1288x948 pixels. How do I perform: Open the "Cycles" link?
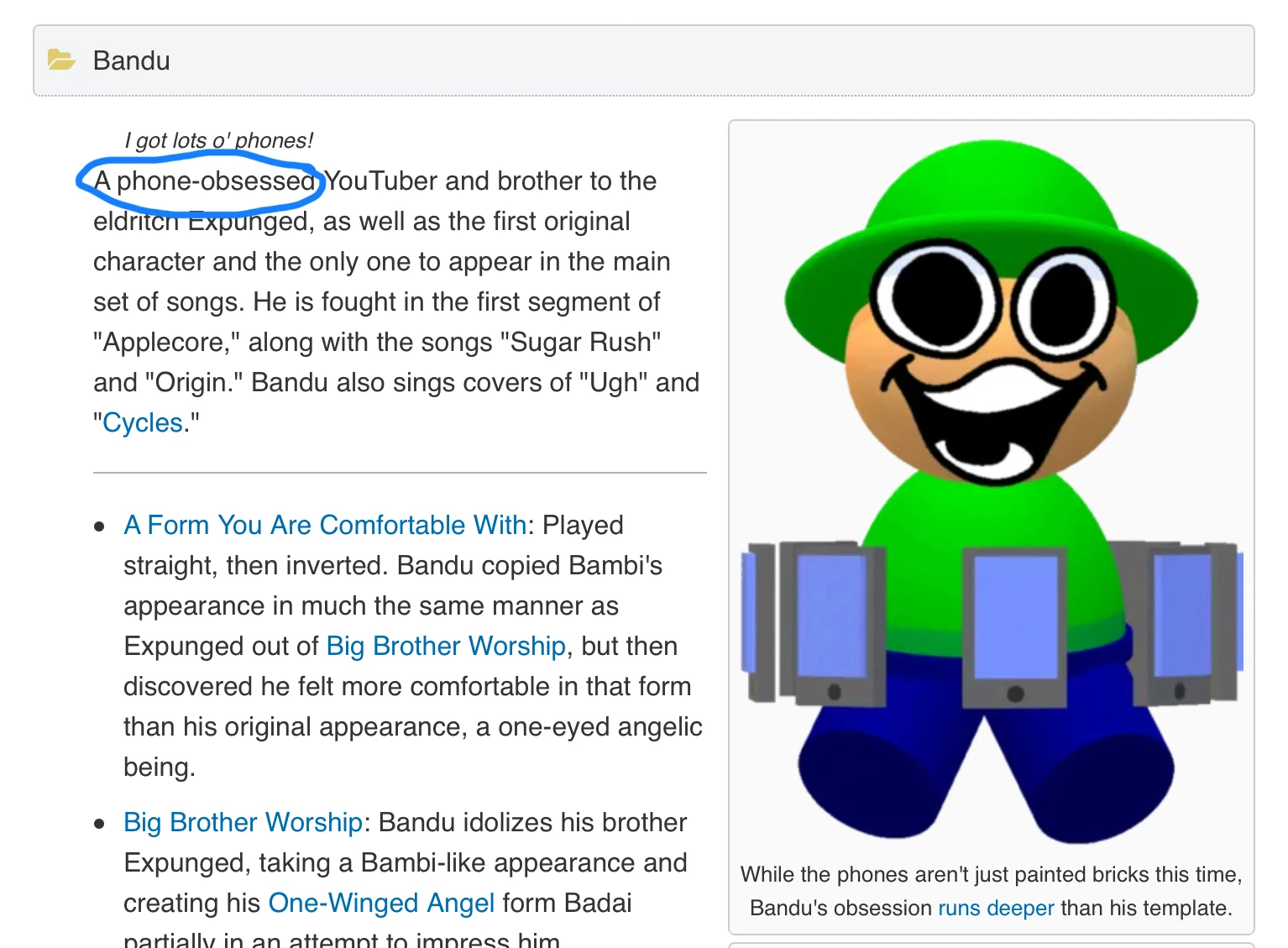tap(143, 422)
